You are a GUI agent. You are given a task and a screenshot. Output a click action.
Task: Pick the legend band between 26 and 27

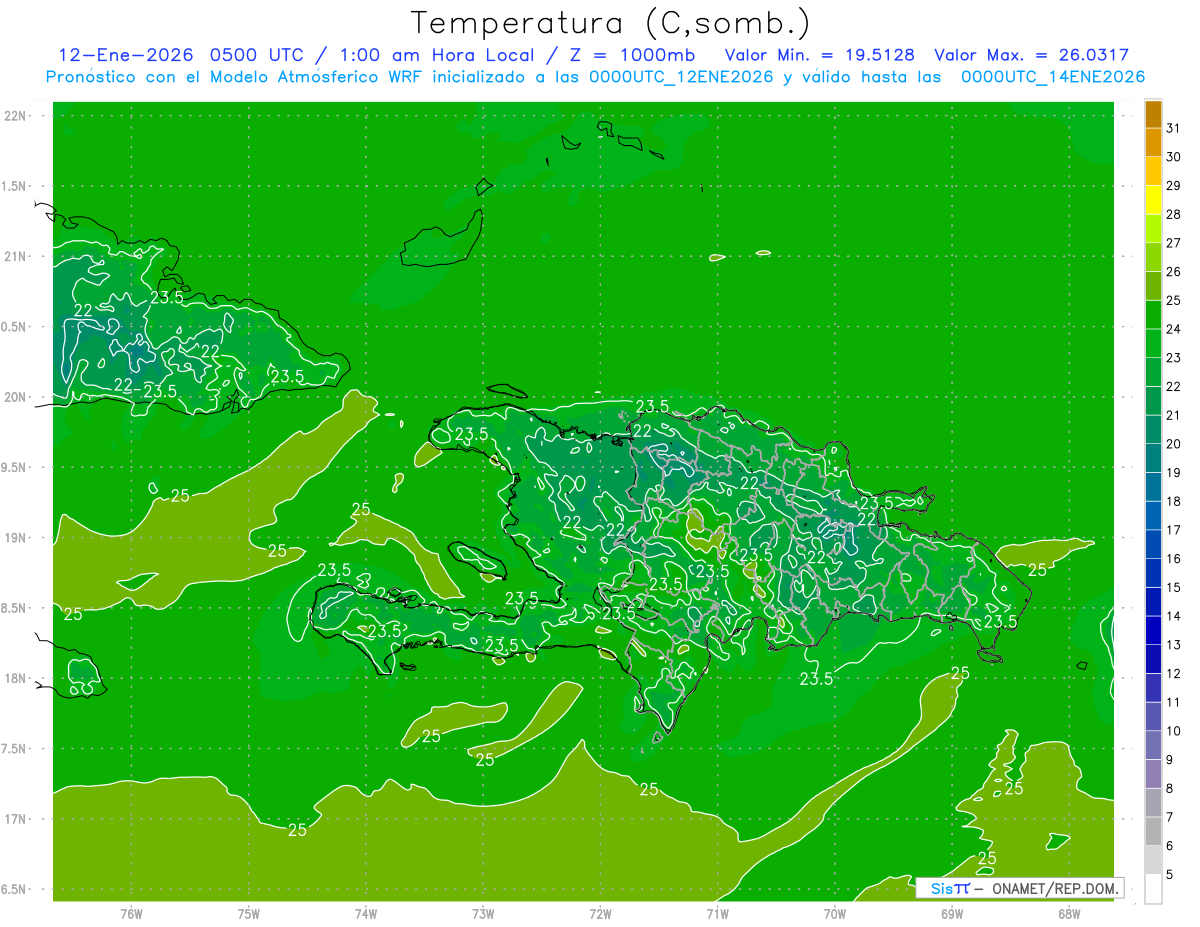[x=1153, y=257]
